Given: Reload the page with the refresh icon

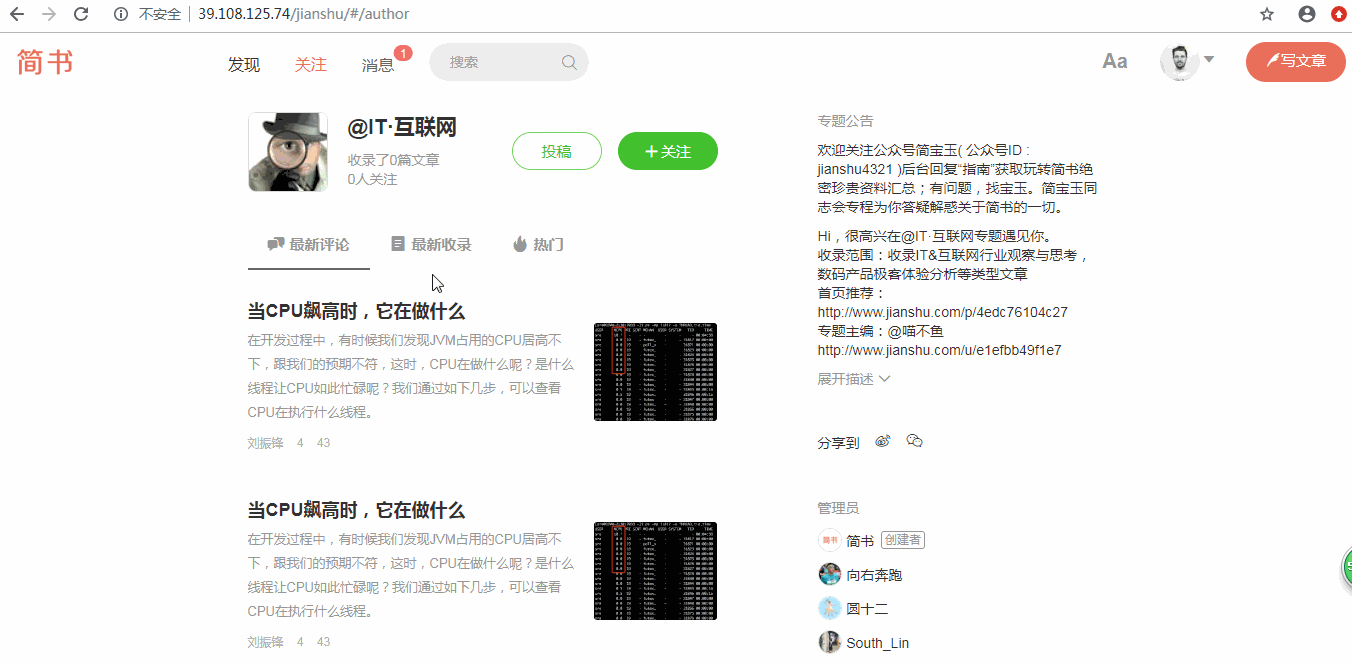Looking at the screenshot, I should pos(81,14).
